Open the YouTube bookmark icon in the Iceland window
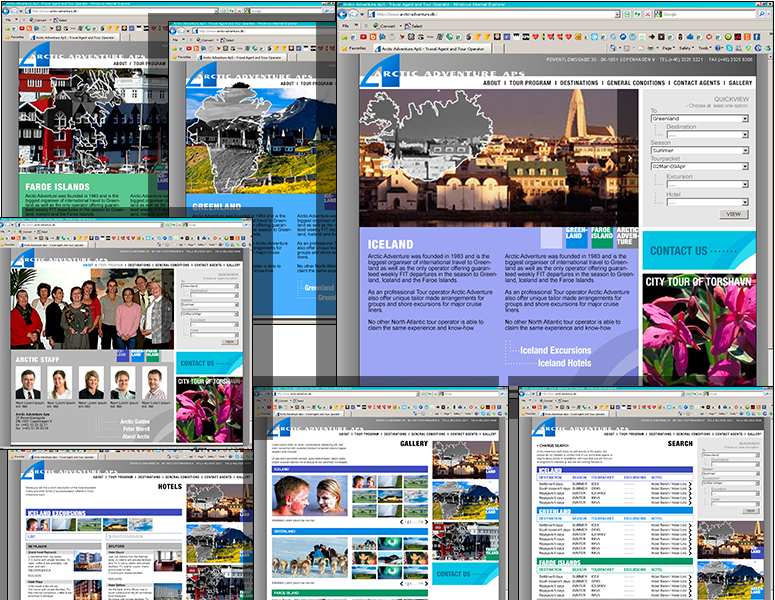The width and height of the screenshot is (775, 600). [363, 37]
